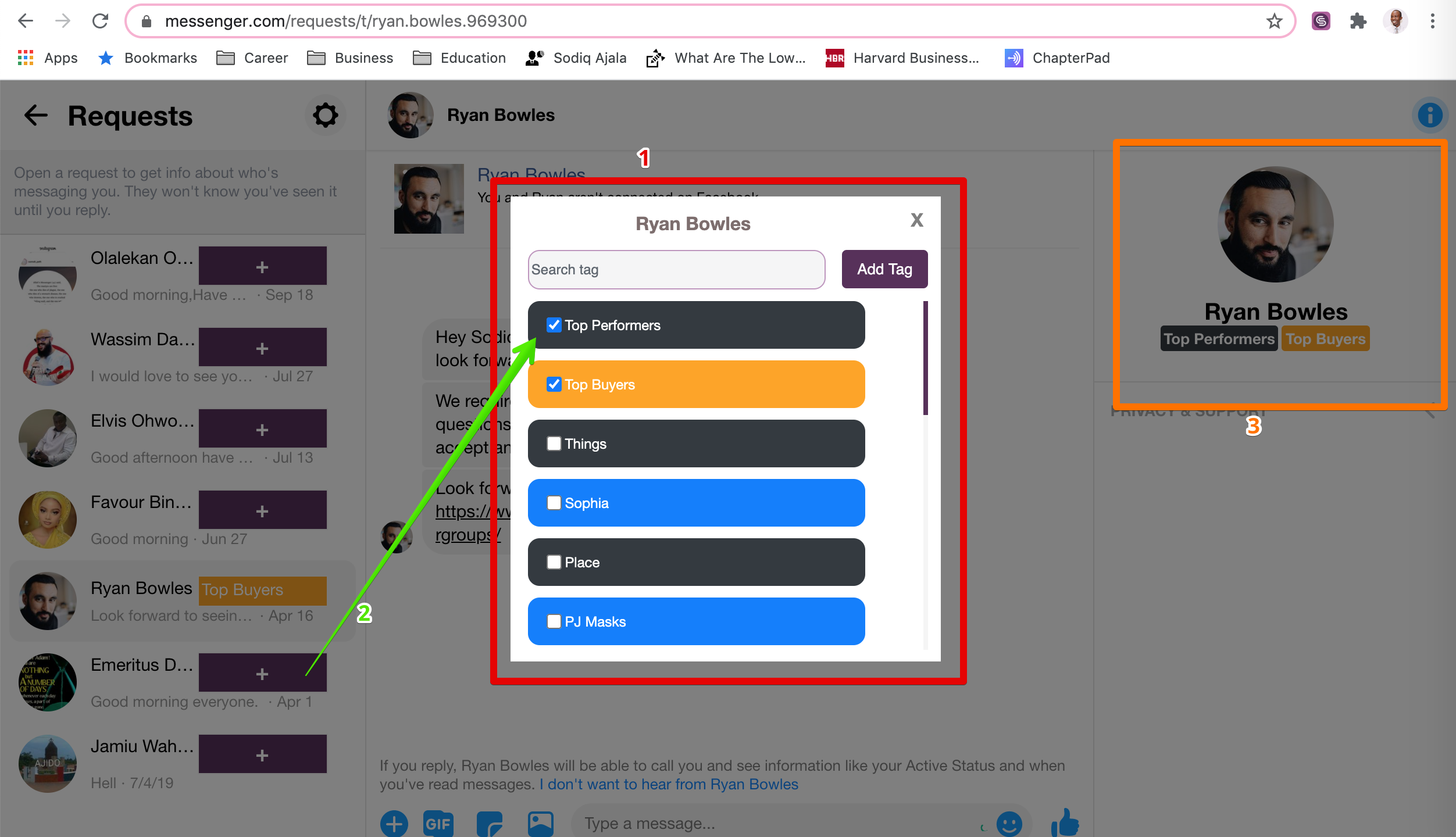Check the Sophia tag checkbox
Image resolution: width=1456 pixels, height=837 pixels.
(x=554, y=503)
